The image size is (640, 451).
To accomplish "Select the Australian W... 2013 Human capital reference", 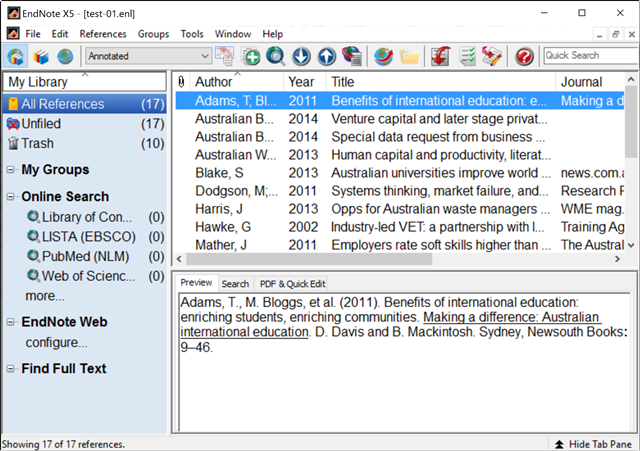I will [x=400, y=155].
